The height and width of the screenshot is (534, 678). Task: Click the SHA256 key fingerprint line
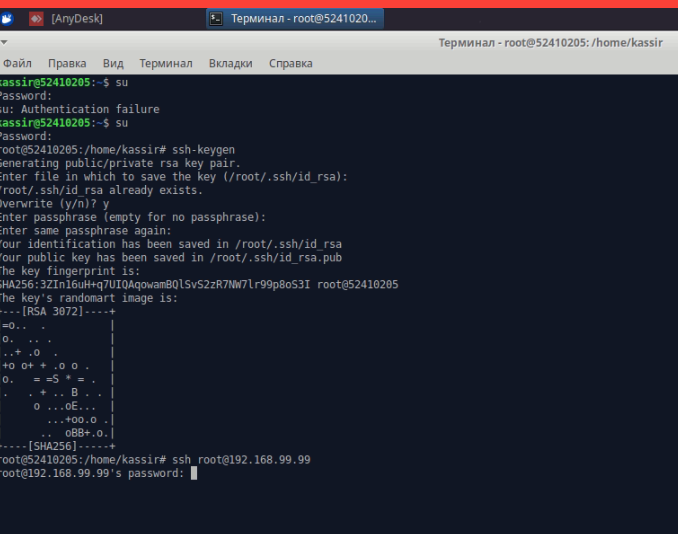(199, 285)
